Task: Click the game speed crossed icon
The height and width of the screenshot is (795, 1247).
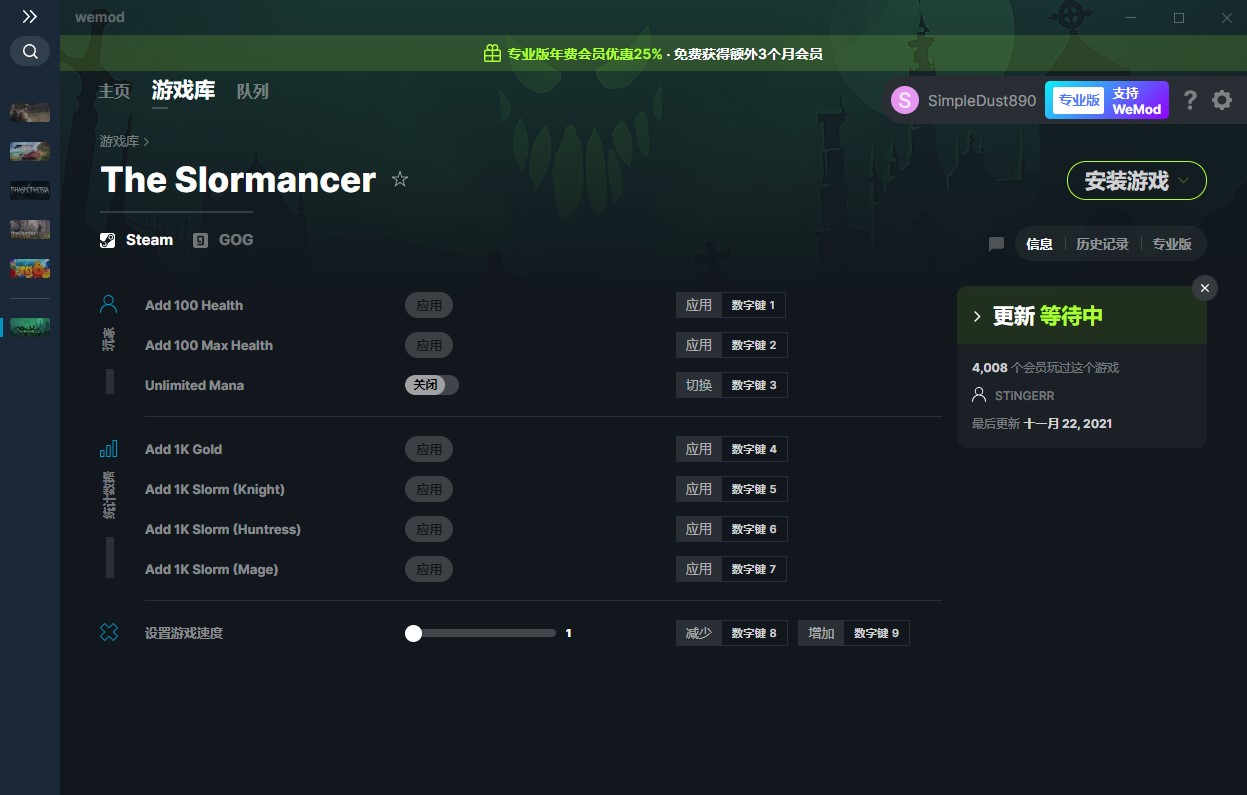Action: tap(109, 632)
